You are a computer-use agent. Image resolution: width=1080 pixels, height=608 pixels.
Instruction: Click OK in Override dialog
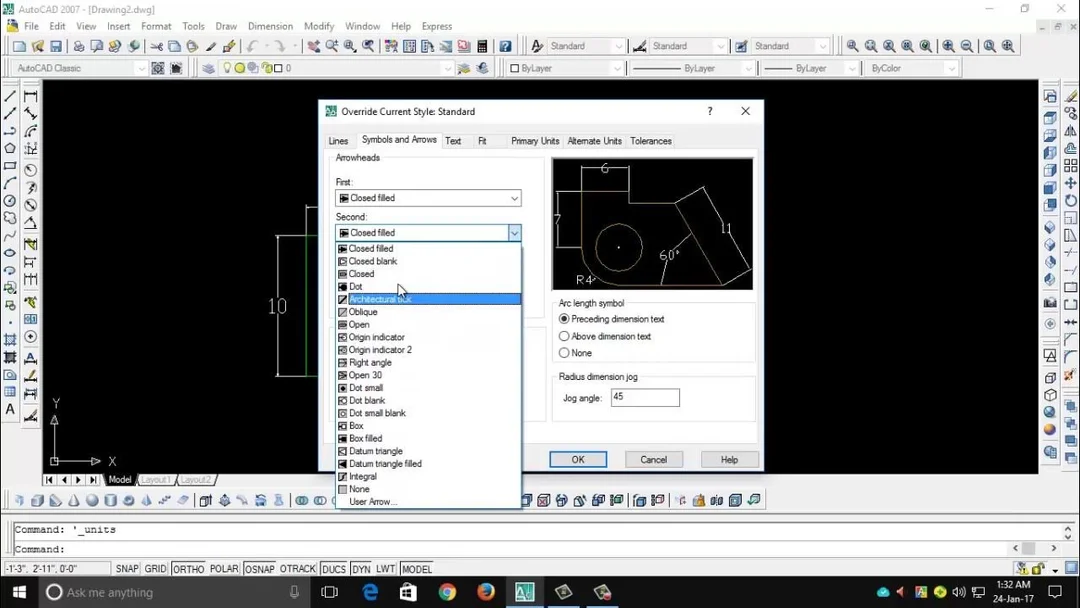(578, 460)
